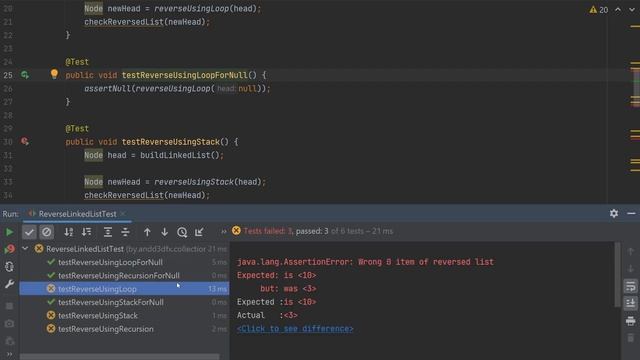640x360 pixels.
Task: Select testReverseUsingRecursionForNull result
Action: (119, 276)
